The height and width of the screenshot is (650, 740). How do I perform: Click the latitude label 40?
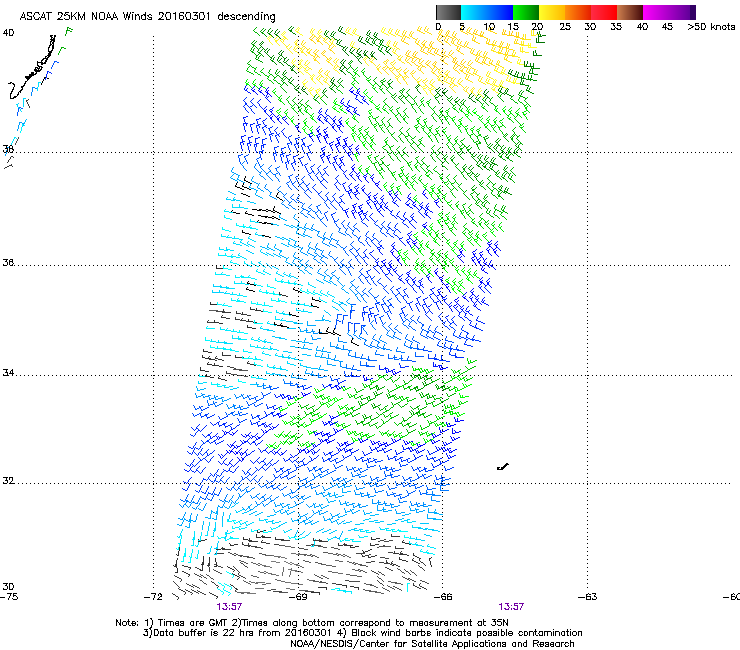pos(8,33)
